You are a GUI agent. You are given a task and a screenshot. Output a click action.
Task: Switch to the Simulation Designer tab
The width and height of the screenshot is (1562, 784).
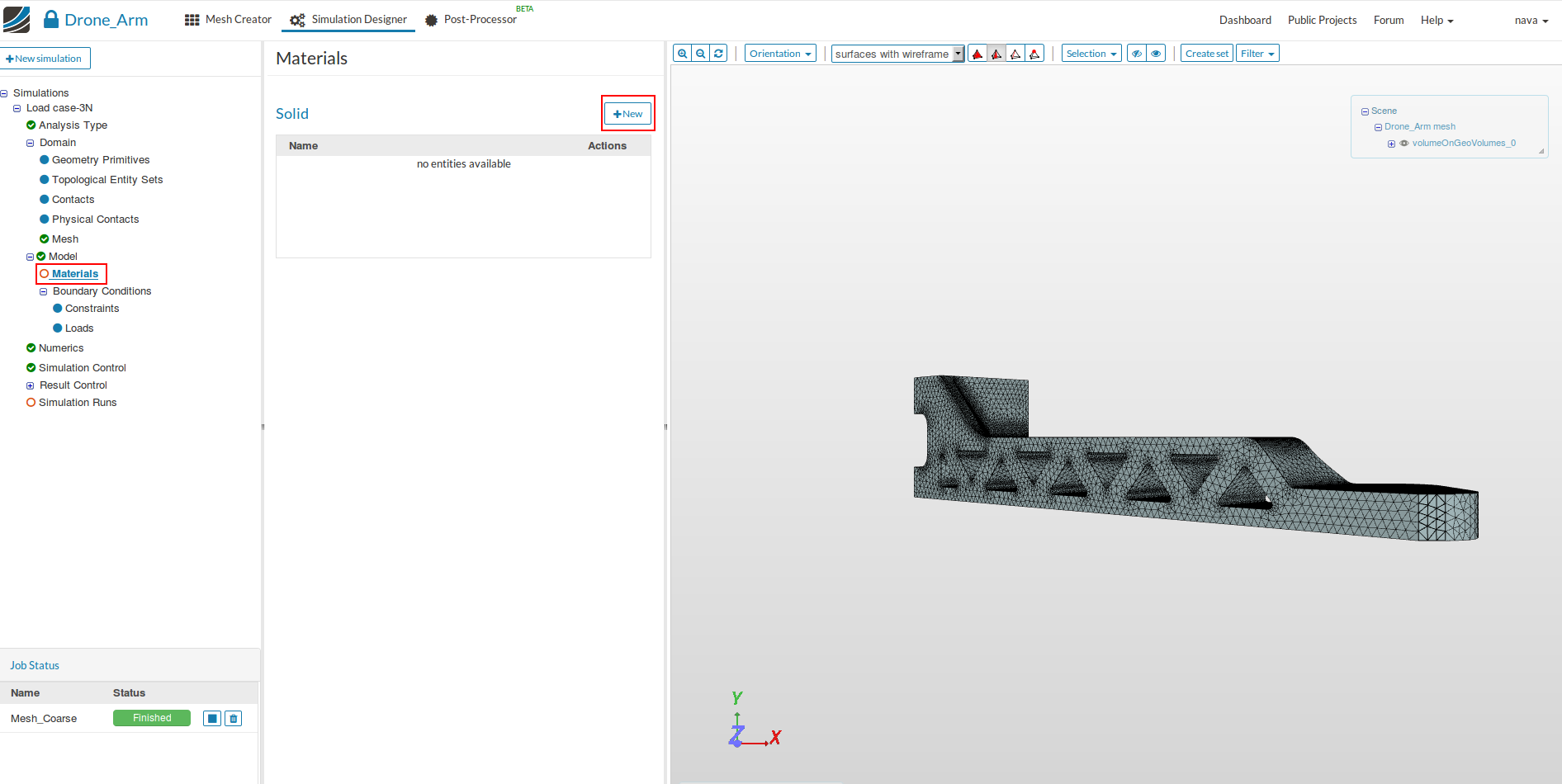click(348, 20)
